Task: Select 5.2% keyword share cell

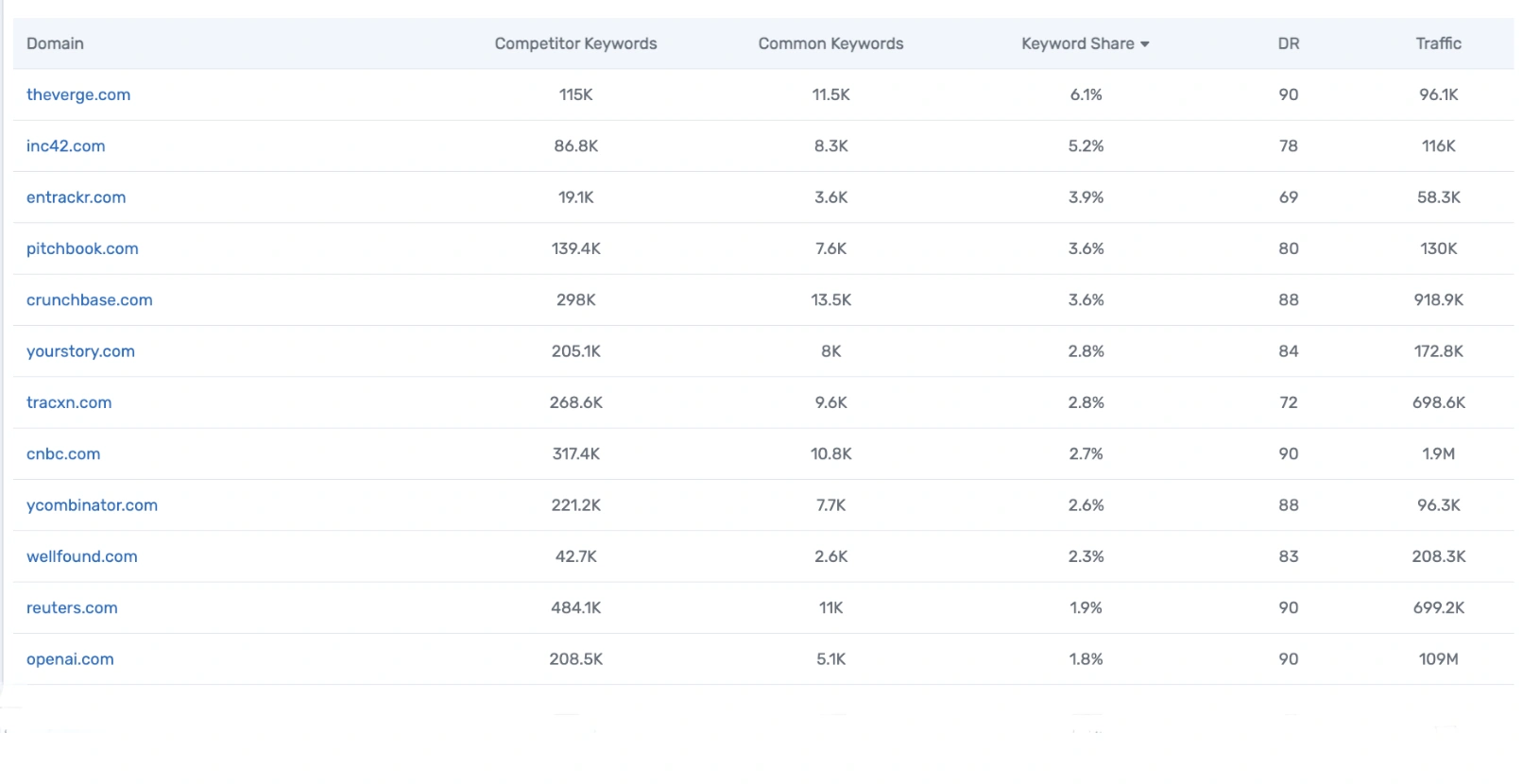Action: (1086, 145)
